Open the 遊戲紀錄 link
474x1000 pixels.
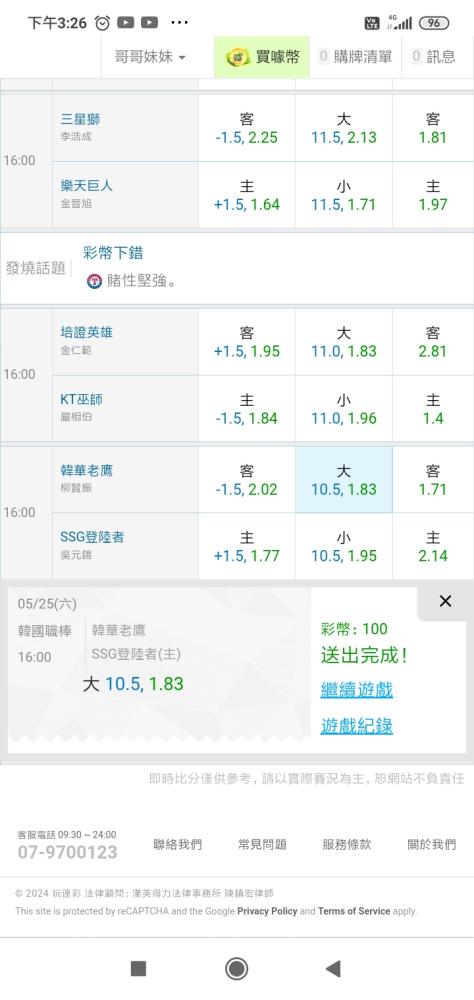tap(357, 726)
